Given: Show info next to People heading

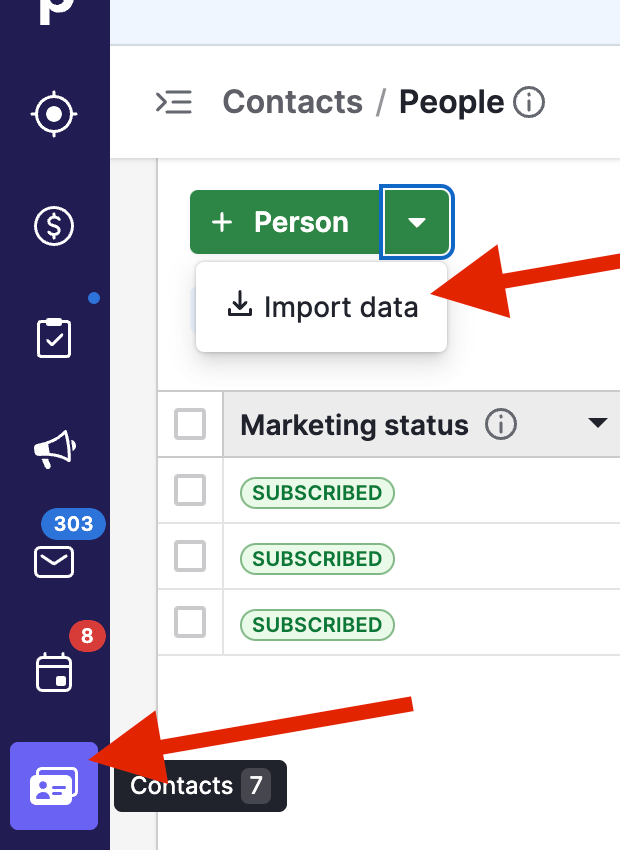Looking at the screenshot, I should pos(529,102).
